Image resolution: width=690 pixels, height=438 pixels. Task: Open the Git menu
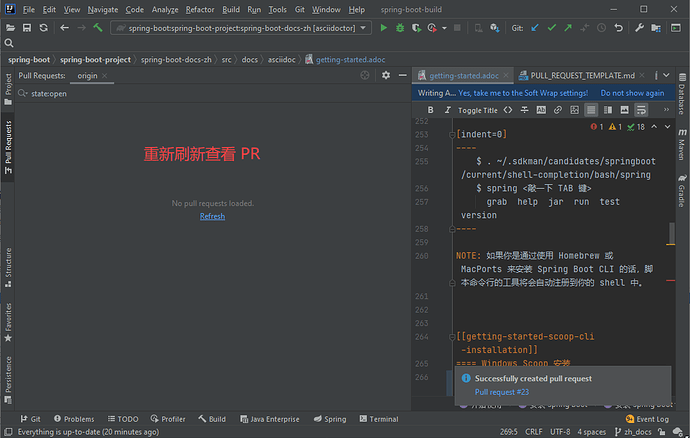[x=300, y=9]
